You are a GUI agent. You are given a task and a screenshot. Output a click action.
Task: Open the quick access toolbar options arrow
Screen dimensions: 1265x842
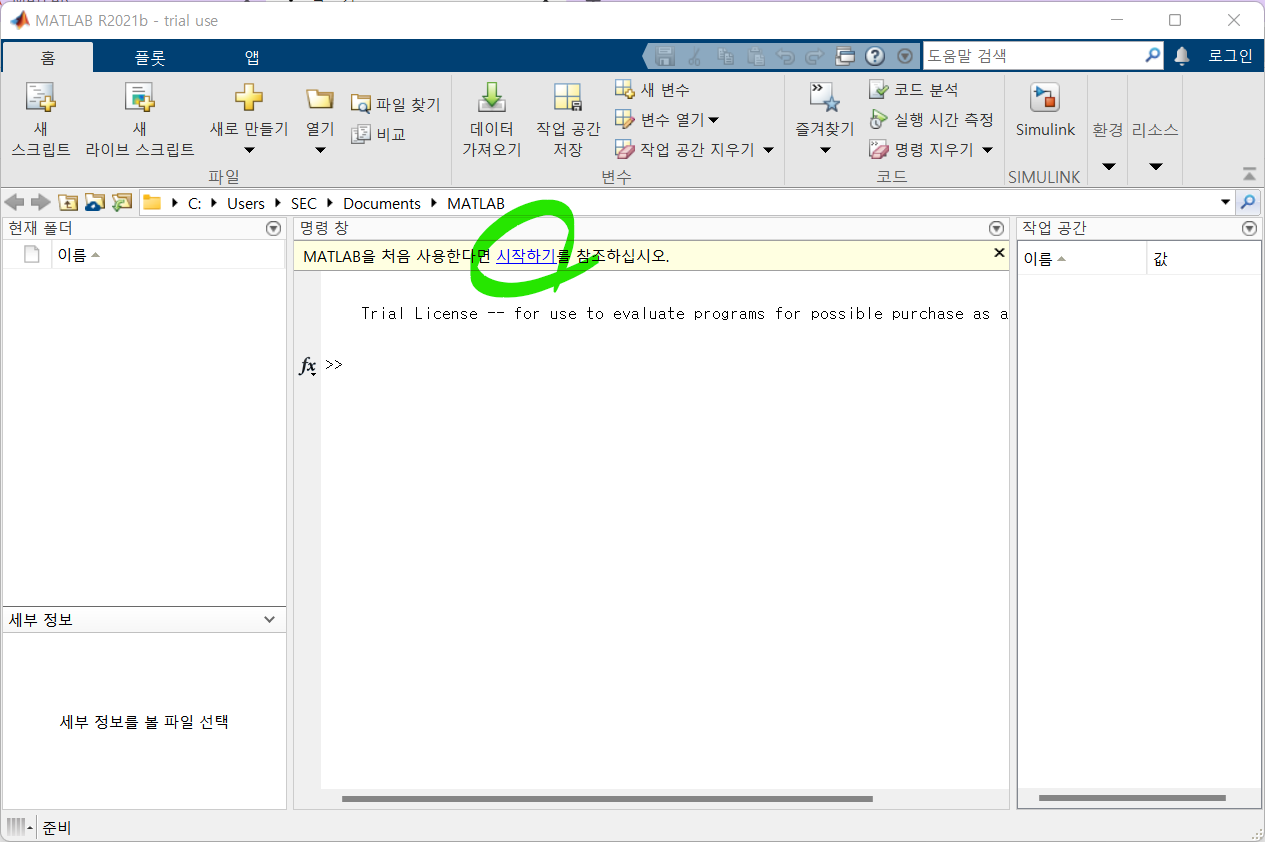[x=905, y=56]
